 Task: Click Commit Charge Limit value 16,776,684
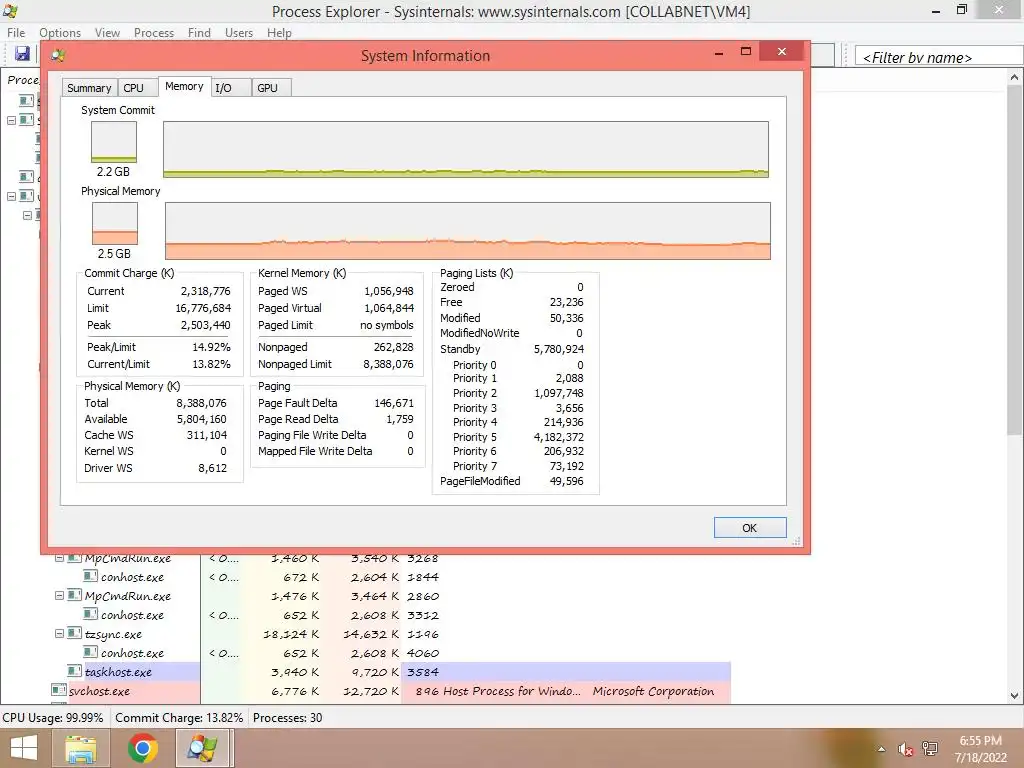[x=203, y=308]
